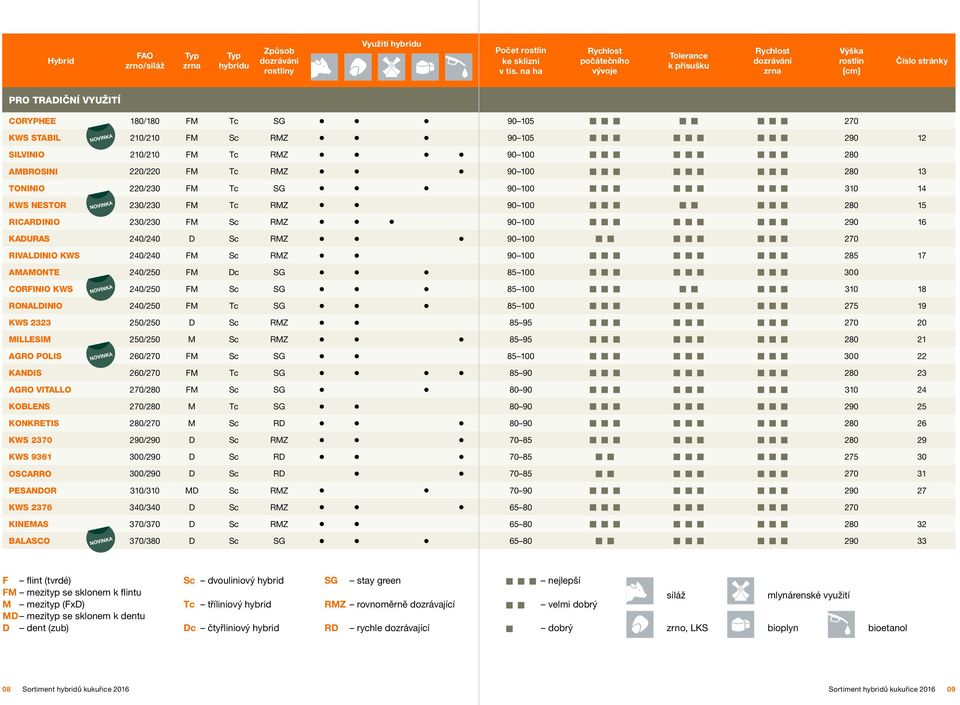Click the legend bioetanol nozzle icon

(x=841, y=625)
